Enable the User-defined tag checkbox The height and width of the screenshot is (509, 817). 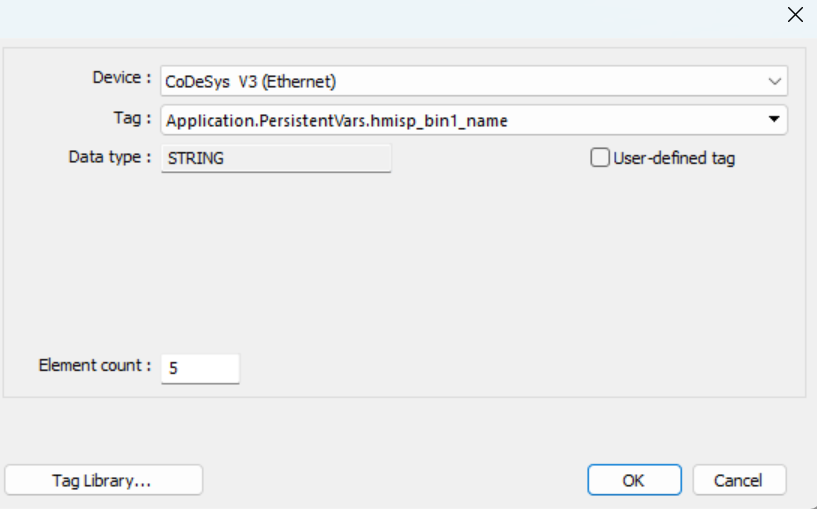tap(600, 157)
